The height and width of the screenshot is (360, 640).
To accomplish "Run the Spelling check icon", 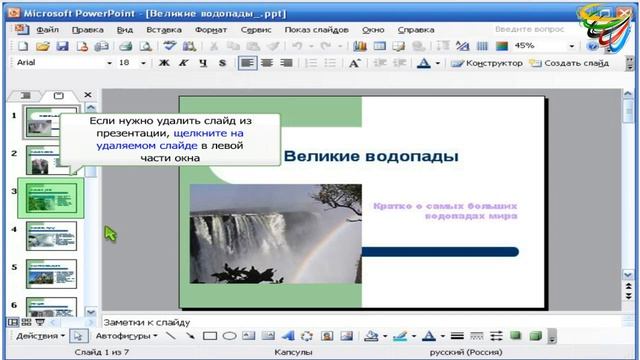I will coord(169,46).
